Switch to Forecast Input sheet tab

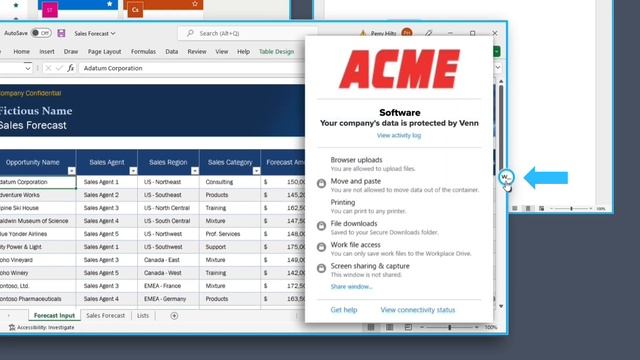[54, 316]
